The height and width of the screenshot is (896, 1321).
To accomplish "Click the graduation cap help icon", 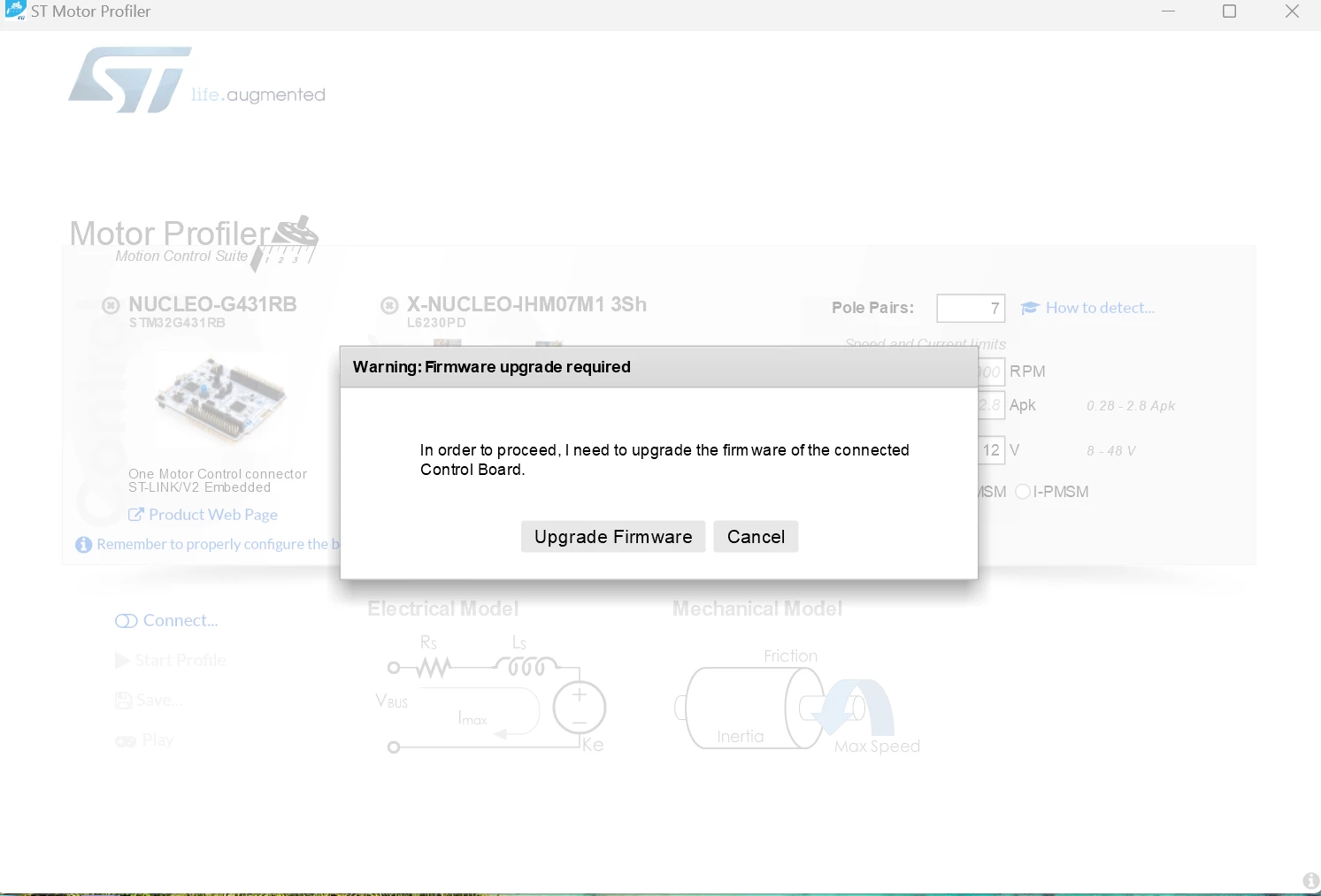I will coord(1030,308).
